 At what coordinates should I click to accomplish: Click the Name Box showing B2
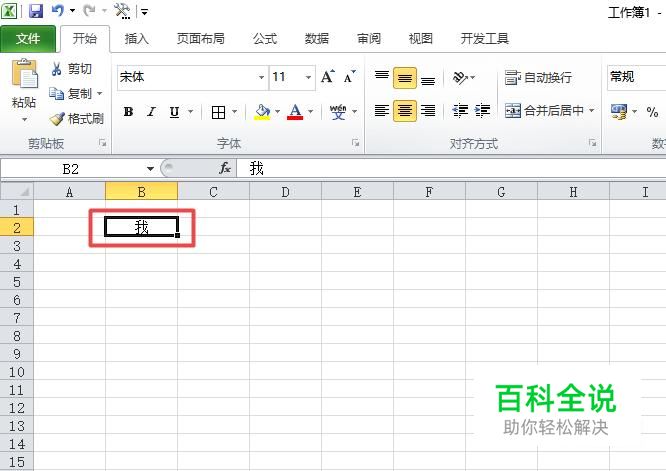[72, 169]
